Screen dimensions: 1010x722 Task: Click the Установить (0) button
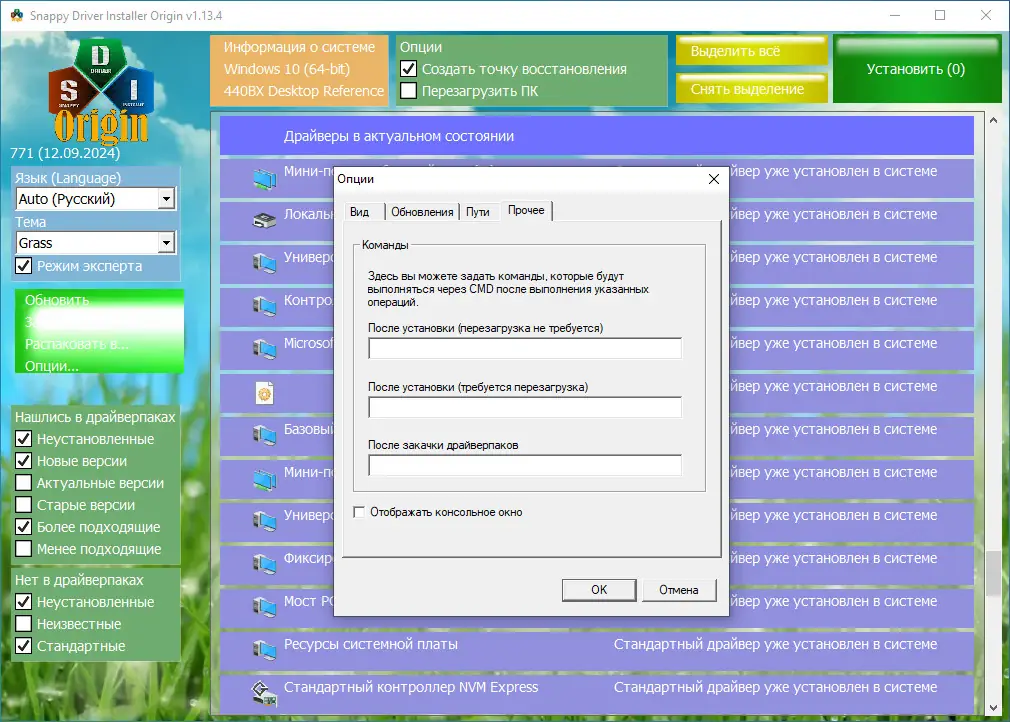[917, 69]
